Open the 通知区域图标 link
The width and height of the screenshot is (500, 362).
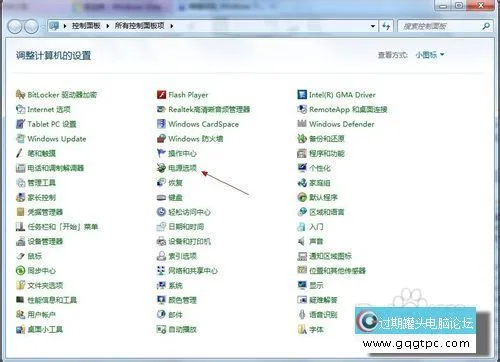tap(330, 256)
